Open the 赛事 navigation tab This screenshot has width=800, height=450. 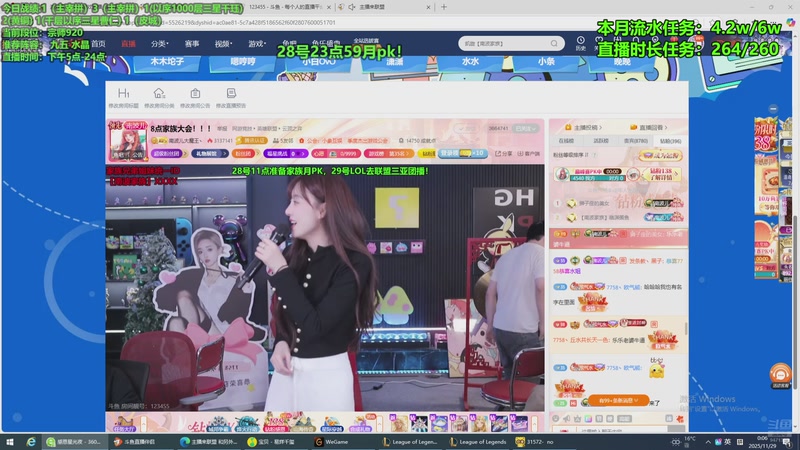[192, 44]
